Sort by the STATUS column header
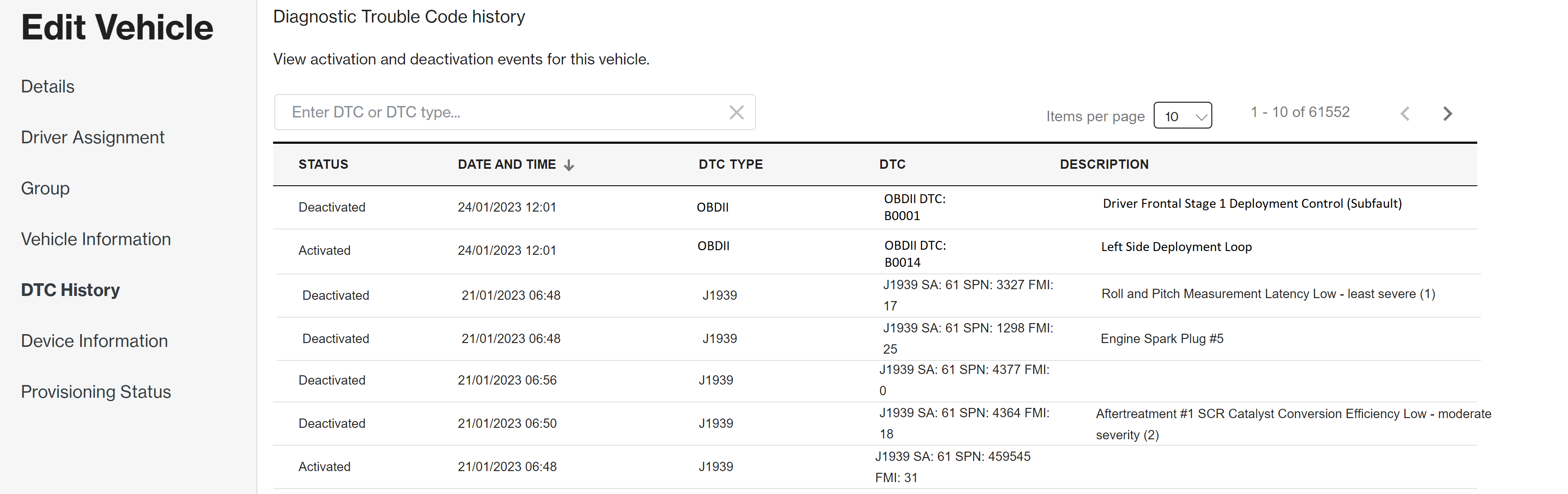Viewport: 1568px width, 494px height. (323, 164)
